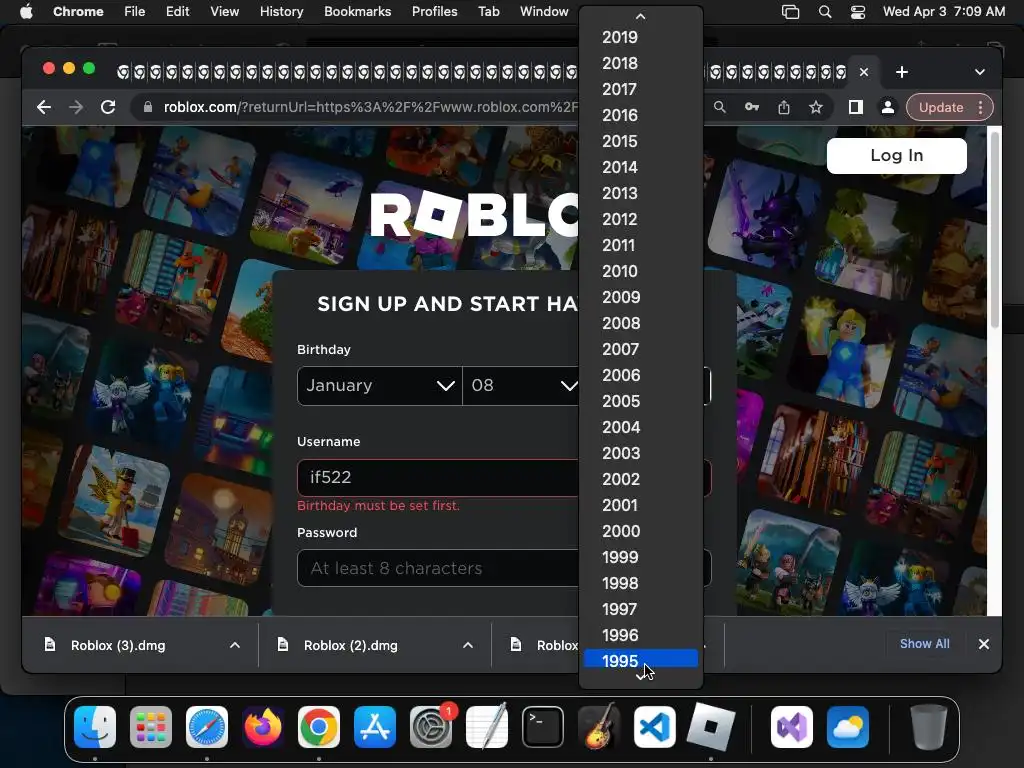
Task: Choose 2003 in the year list
Action: (641, 453)
